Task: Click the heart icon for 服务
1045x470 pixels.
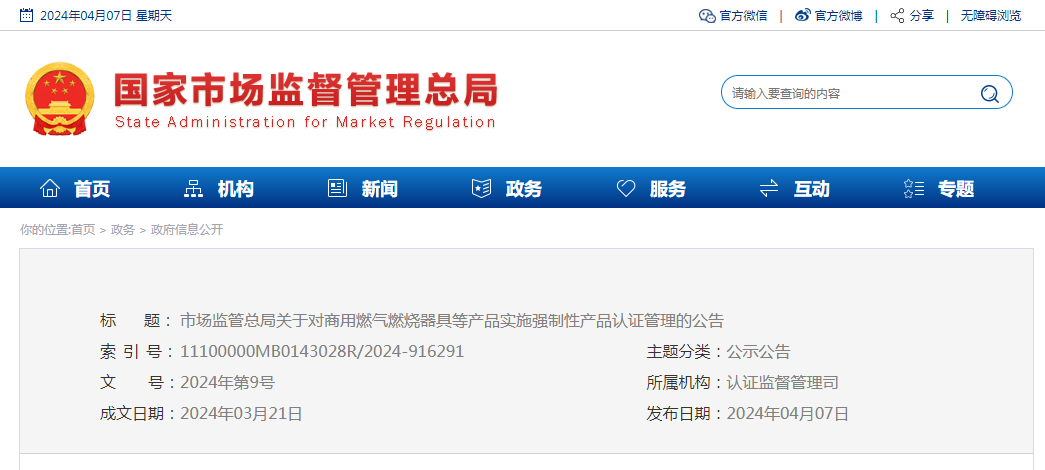Action: click(626, 189)
